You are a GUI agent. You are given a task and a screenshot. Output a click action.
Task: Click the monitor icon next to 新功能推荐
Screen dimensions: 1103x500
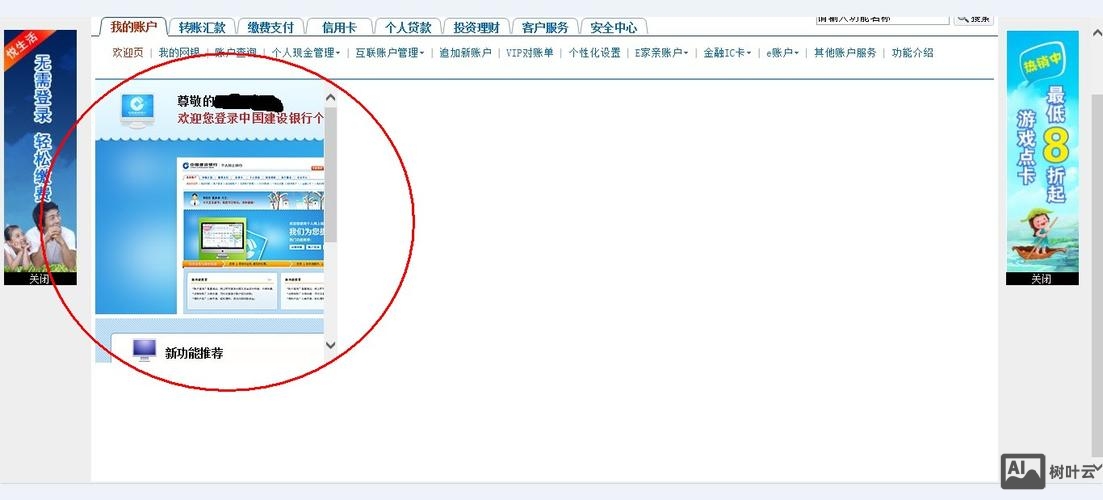point(144,350)
